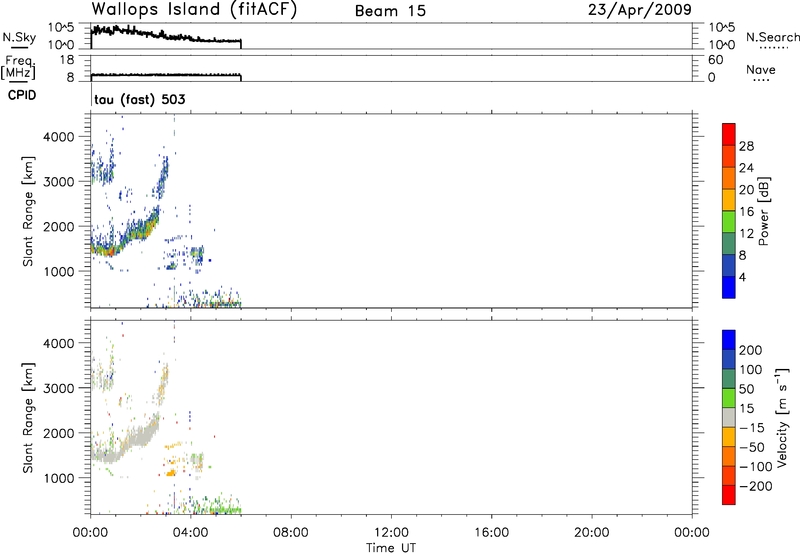Click the '16:00' time tick label
Viewport: 800px width, 554px height.
pos(491,533)
